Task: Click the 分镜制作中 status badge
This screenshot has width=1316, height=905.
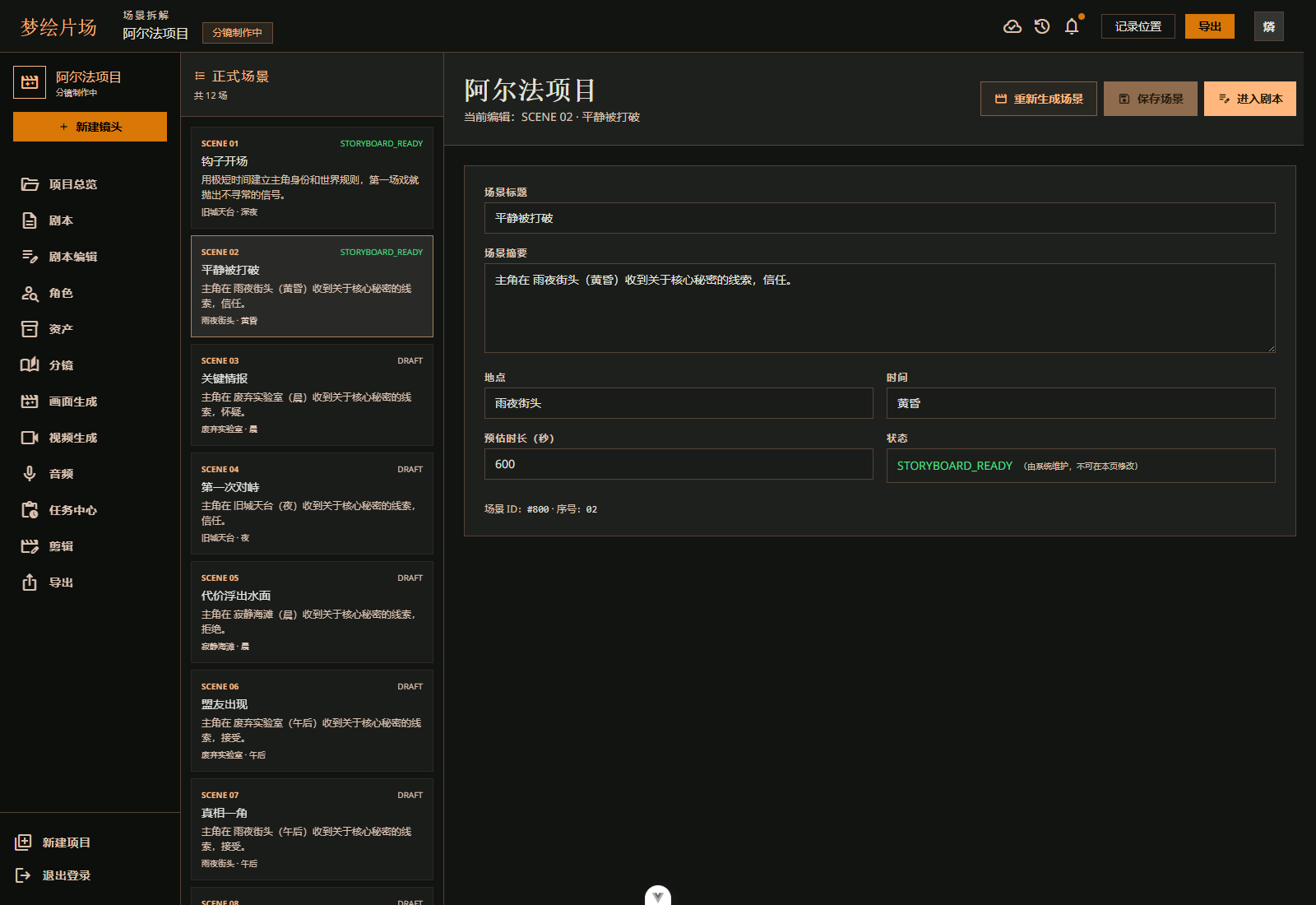Action: (238, 33)
